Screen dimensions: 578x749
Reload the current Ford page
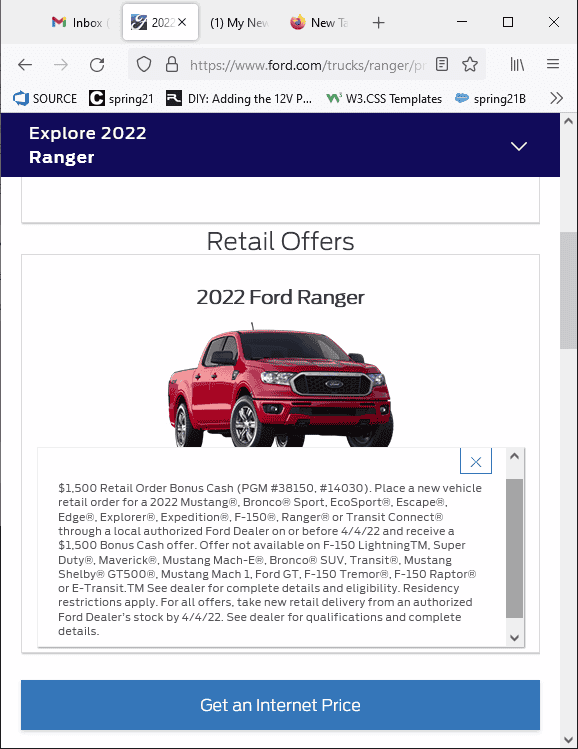coord(97,64)
